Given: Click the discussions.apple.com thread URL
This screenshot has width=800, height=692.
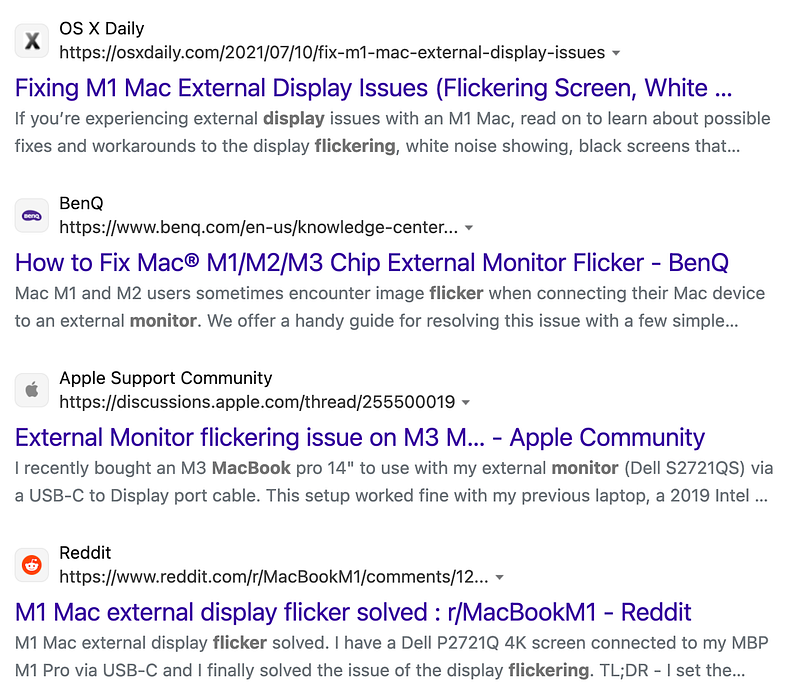Looking at the screenshot, I should click(x=257, y=403).
